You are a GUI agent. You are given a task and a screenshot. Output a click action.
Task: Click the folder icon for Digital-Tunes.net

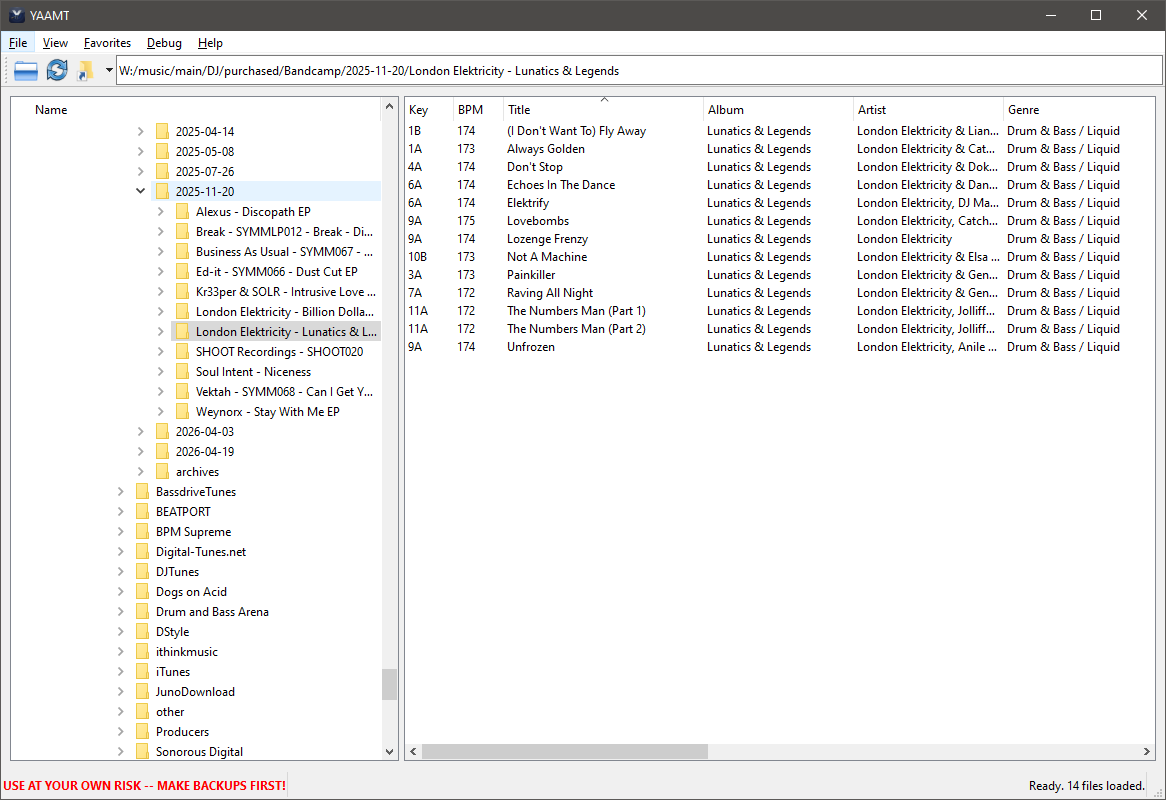142,552
